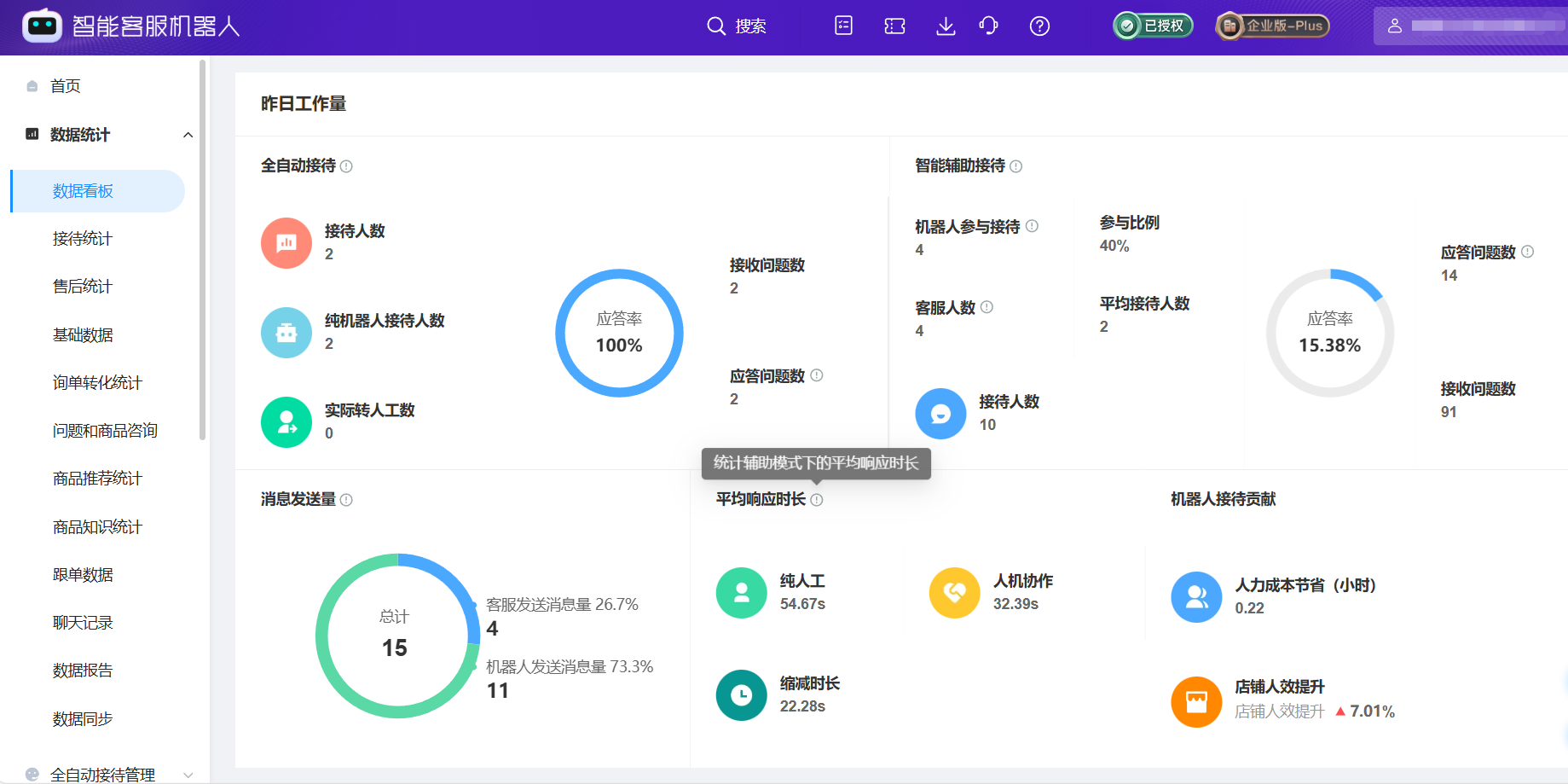Click the sidebar vertical scrollbar
Image resolution: width=1568 pixels, height=784 pixels.
click(x=202, y=250)
